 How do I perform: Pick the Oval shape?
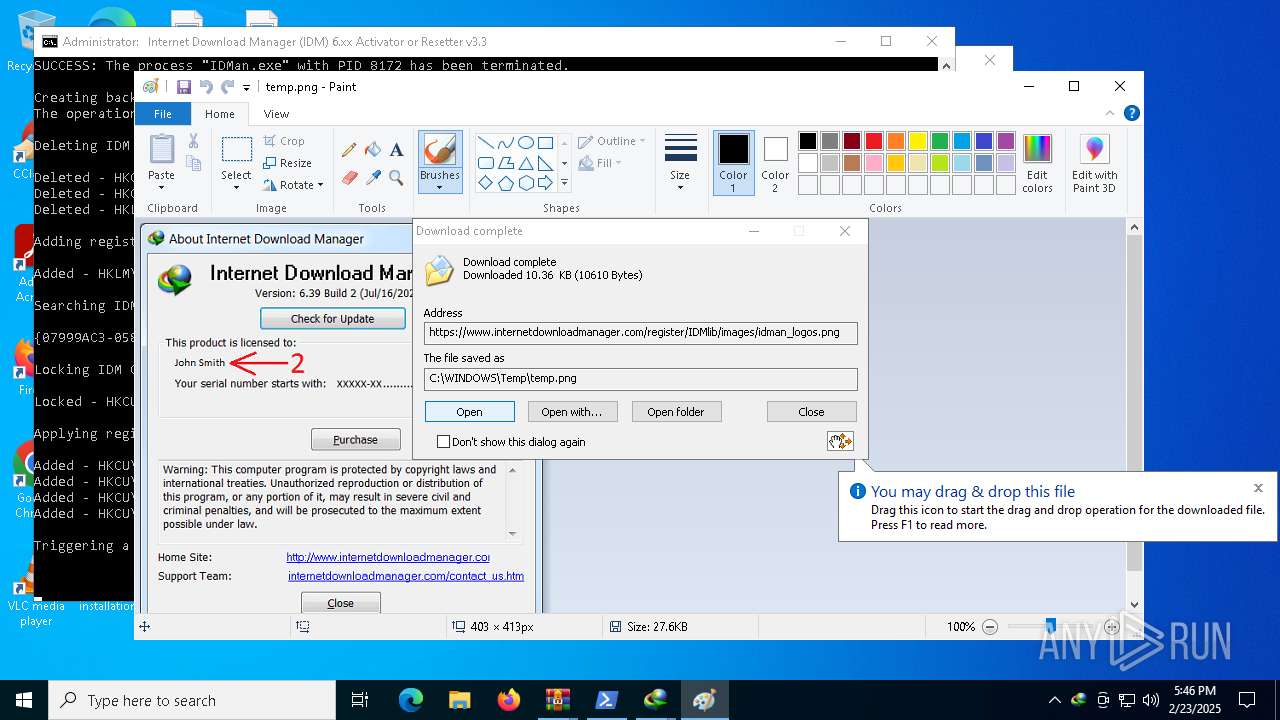coord(525,143)
